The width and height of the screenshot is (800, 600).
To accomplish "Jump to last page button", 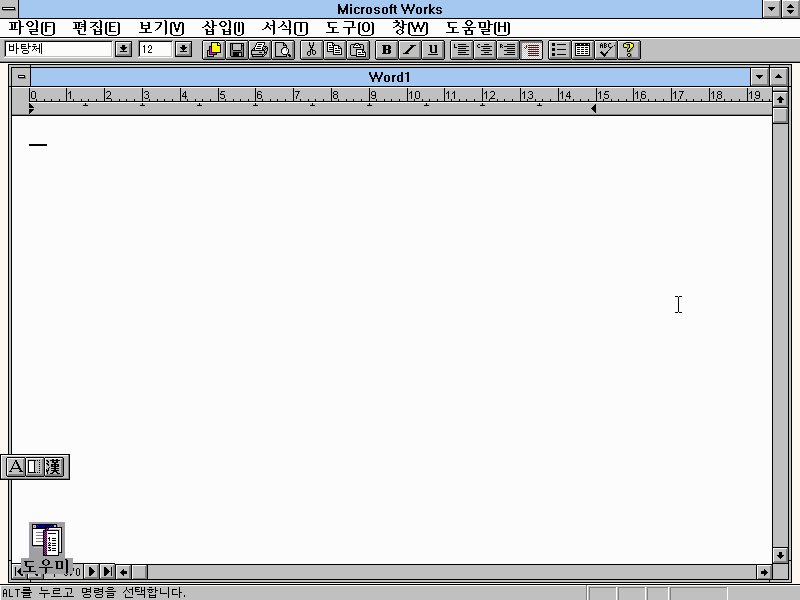I will [x=107, y=571].
